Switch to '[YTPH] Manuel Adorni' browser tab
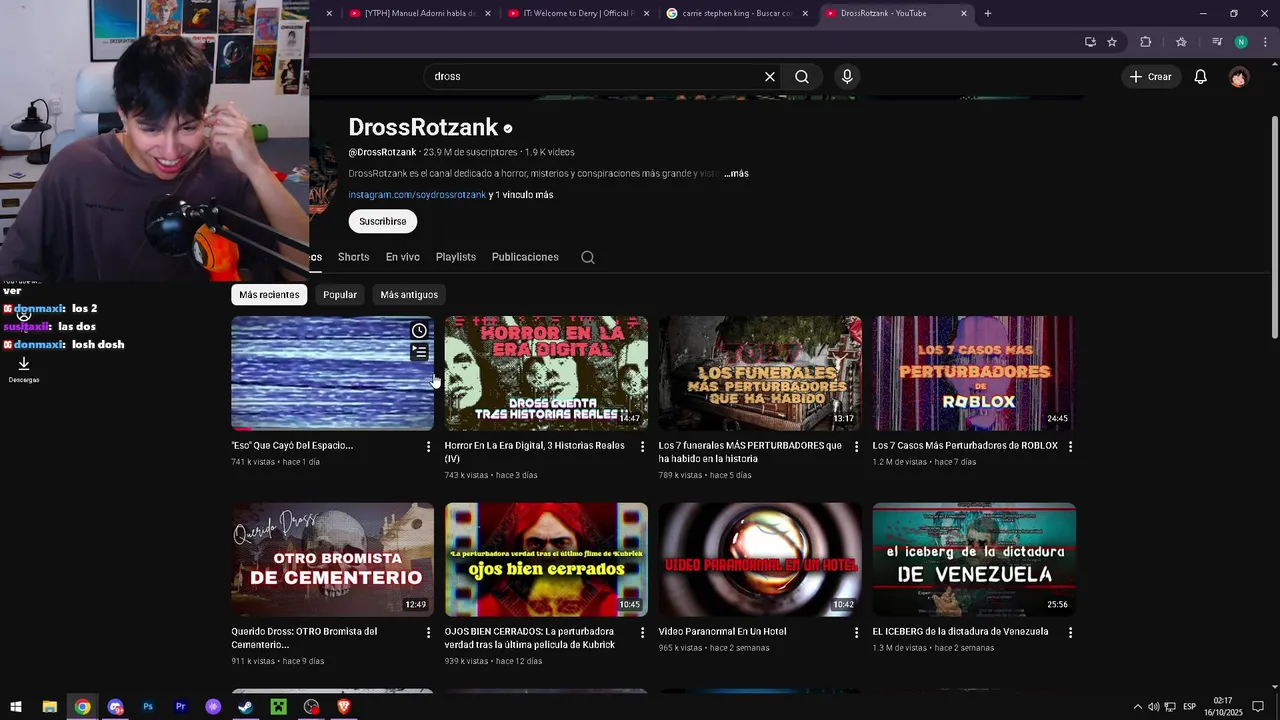The image size is (1280, 720). (420, 13)
